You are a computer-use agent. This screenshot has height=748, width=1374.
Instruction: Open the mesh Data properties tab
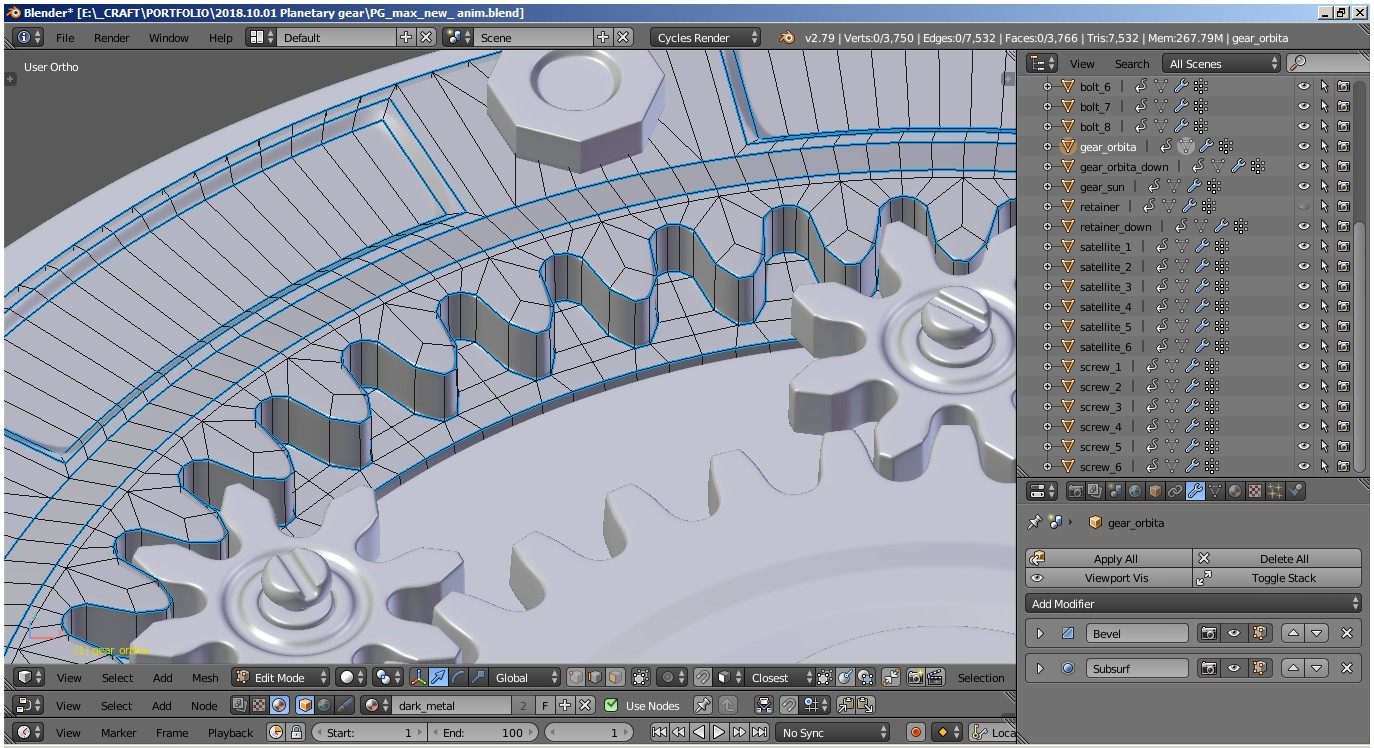click(1215, 491)
